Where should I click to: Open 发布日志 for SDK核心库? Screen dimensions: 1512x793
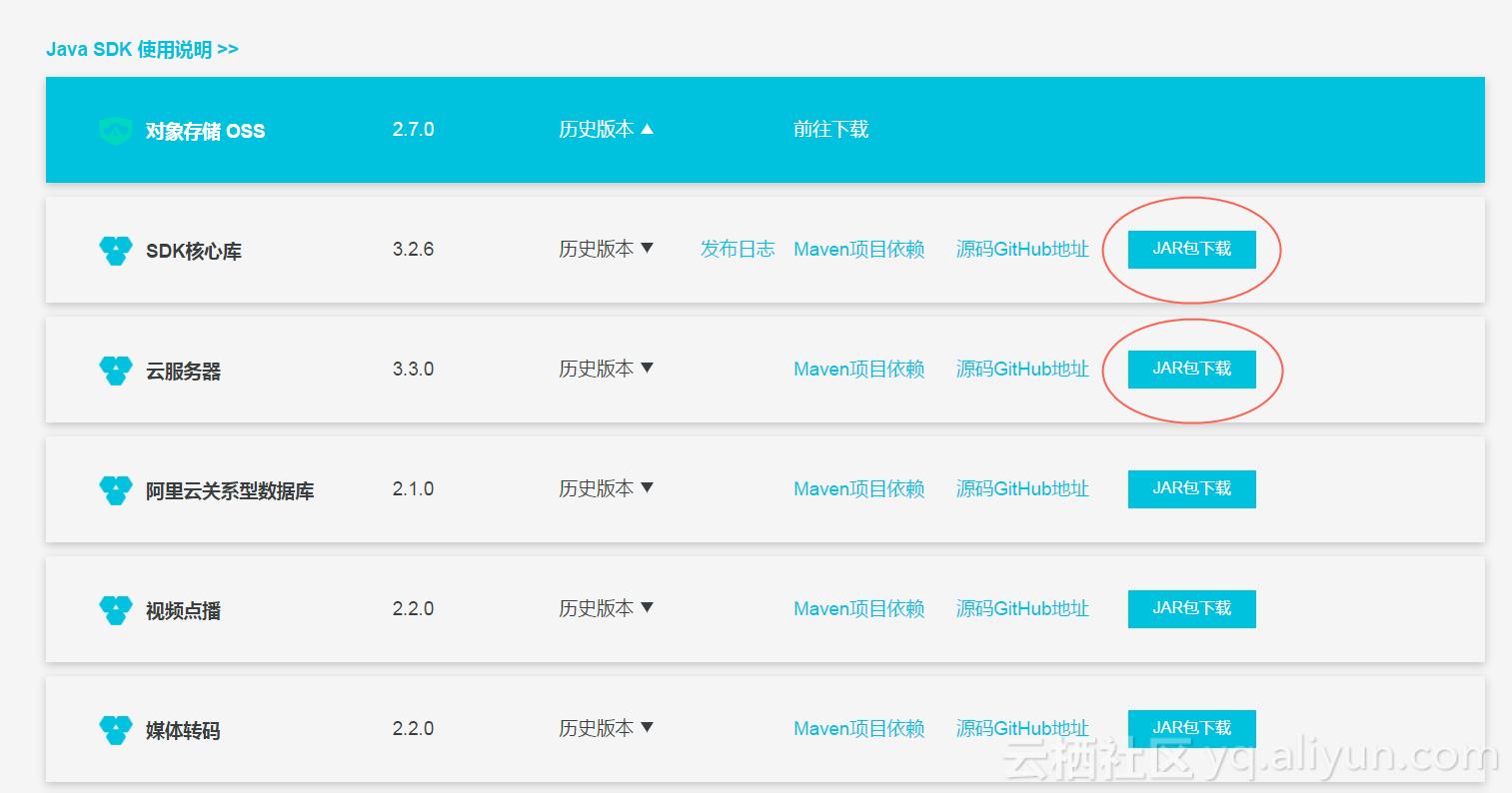click(x=738, y=249)
